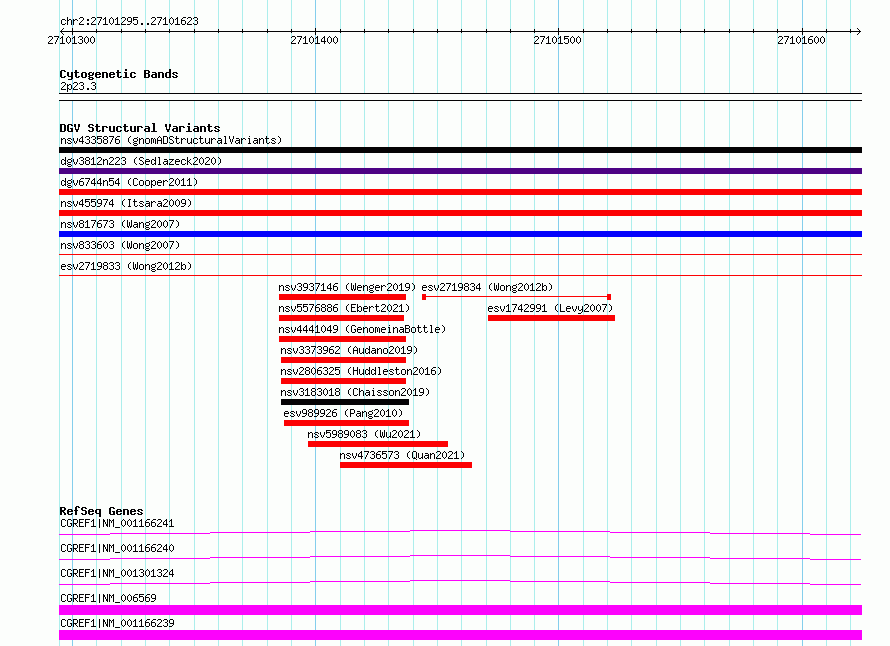
Task: Click the chr2:27101295..27101623 region label
Action: pyautogui.click(x=129, y=21)
